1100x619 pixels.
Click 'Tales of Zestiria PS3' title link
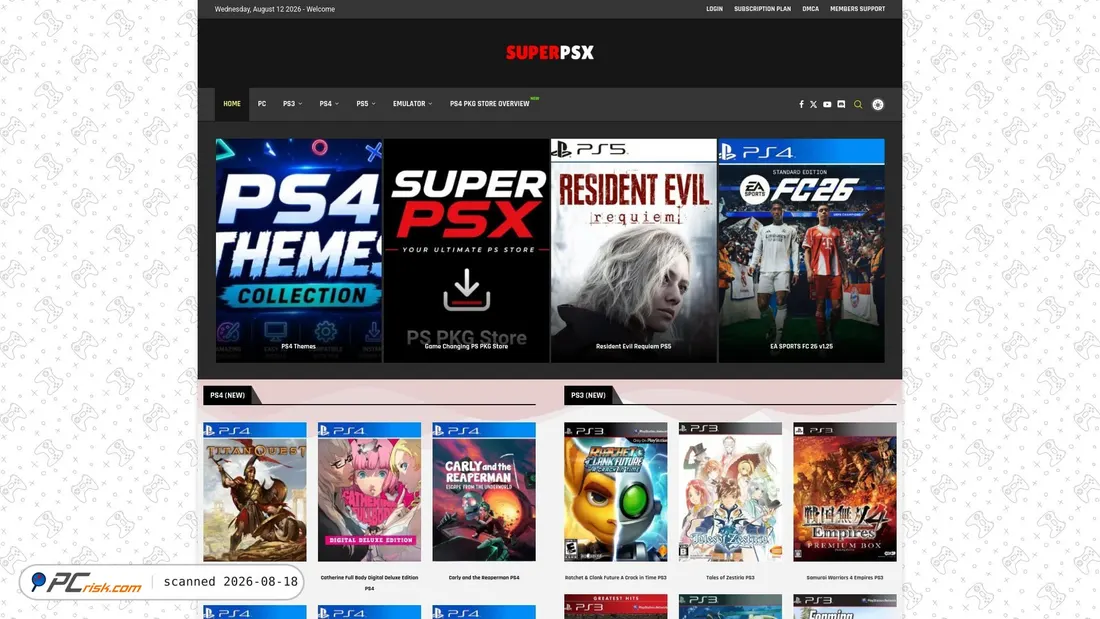(730, 578)
